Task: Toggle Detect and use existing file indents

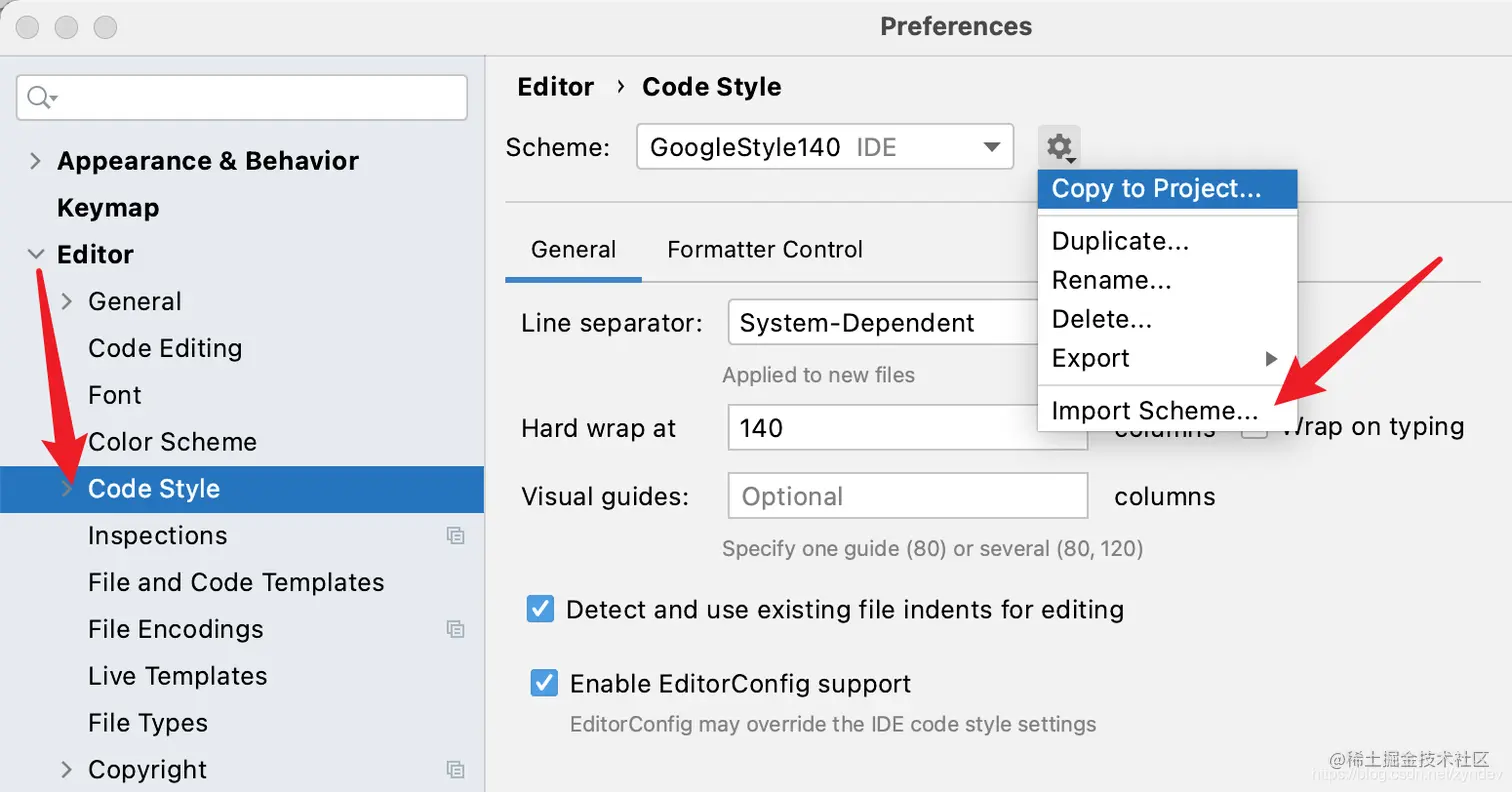Action: click(541, 609)
